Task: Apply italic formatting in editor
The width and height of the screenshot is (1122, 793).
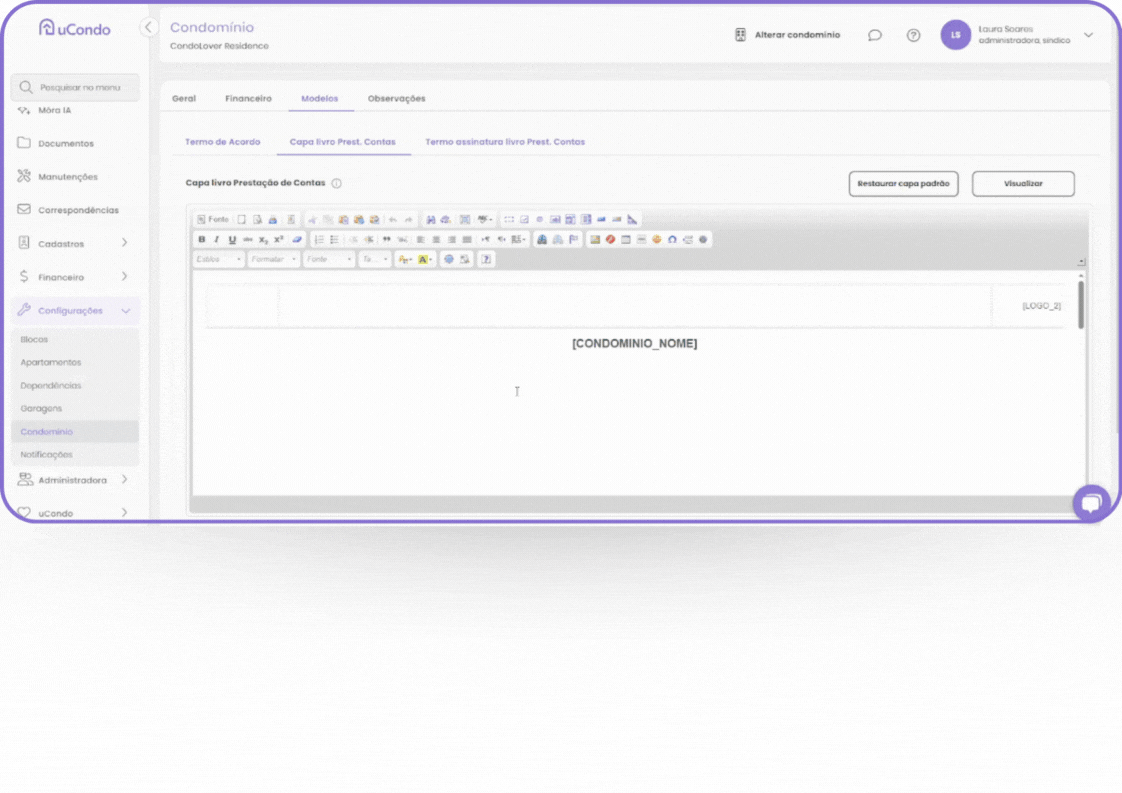Action: (x=217, y=240)
